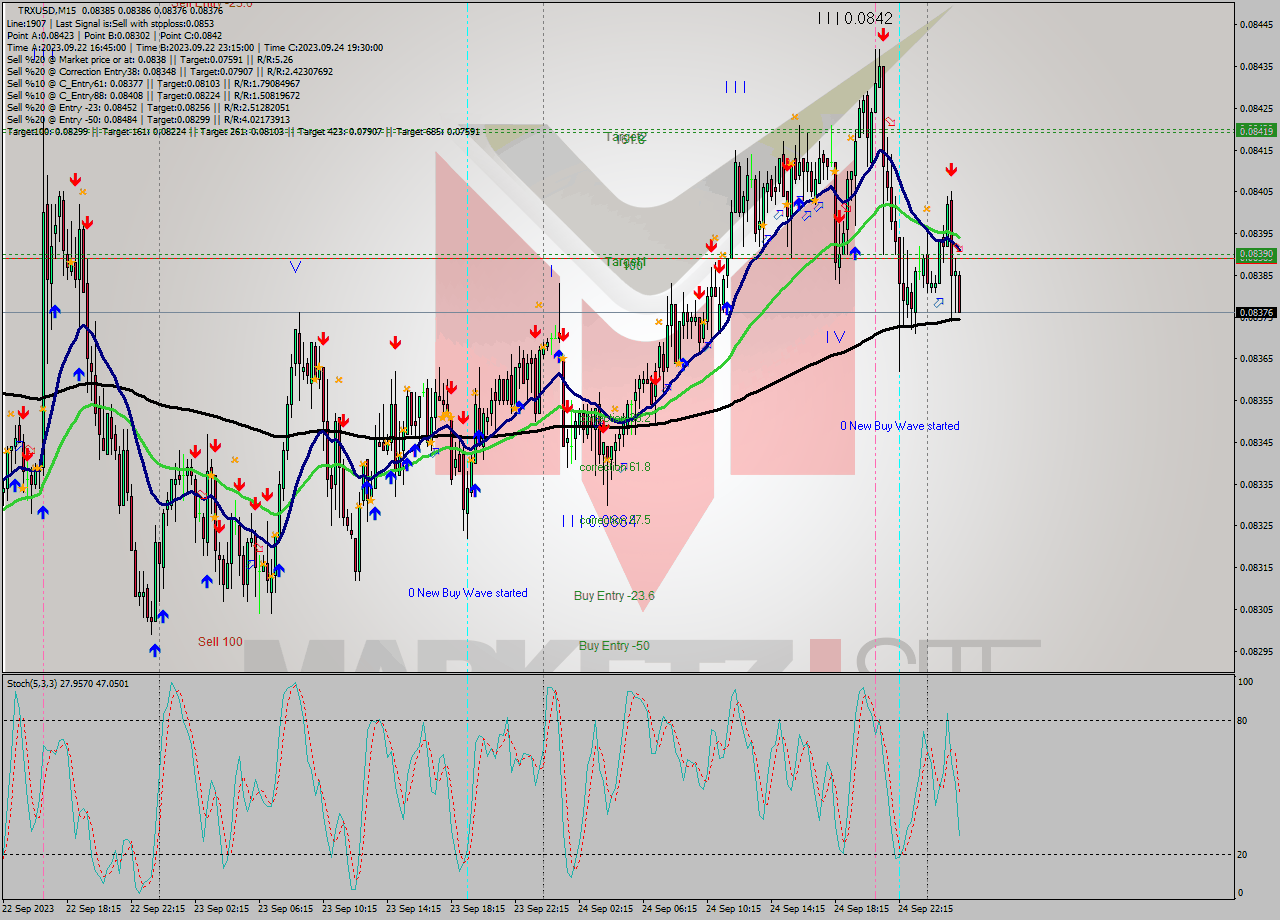Click the '24 Sep 06:15' time axis label
This screenshot has height=920, width=1280.
(670, 909)
